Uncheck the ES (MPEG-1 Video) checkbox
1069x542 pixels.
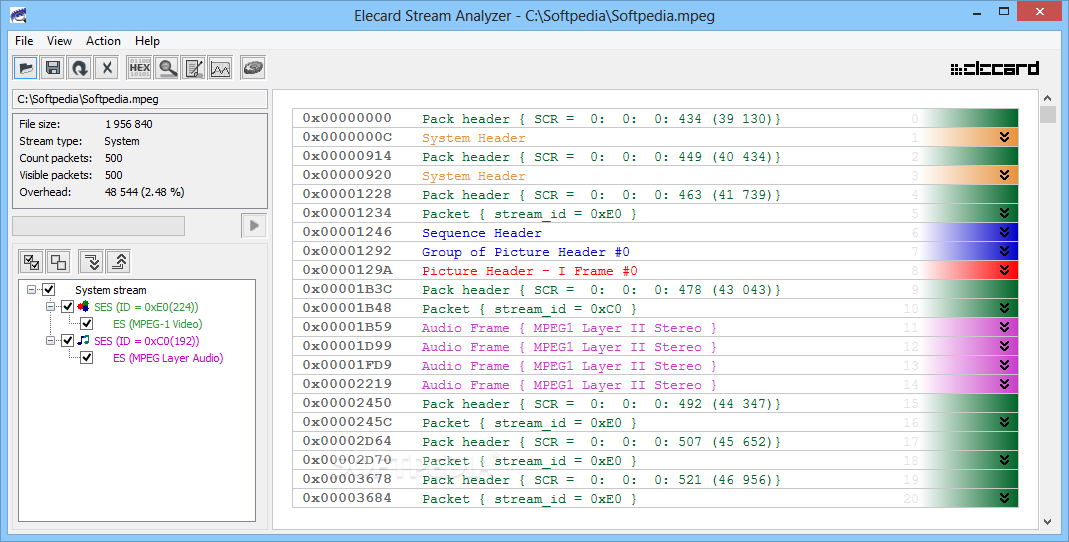87,324
